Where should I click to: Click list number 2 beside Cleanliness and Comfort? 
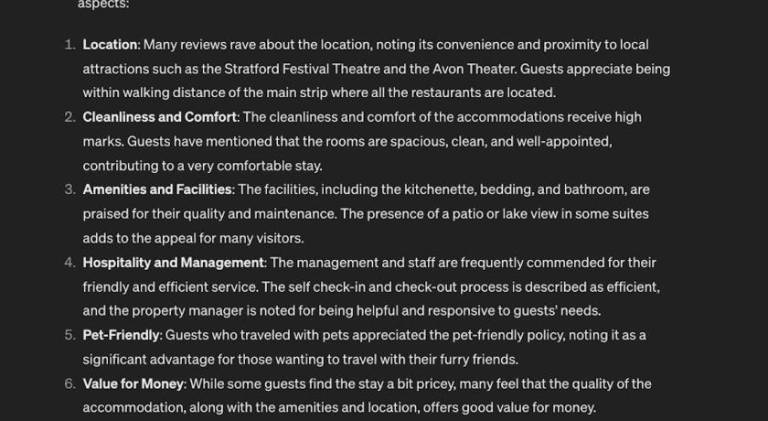coord(70,117)
